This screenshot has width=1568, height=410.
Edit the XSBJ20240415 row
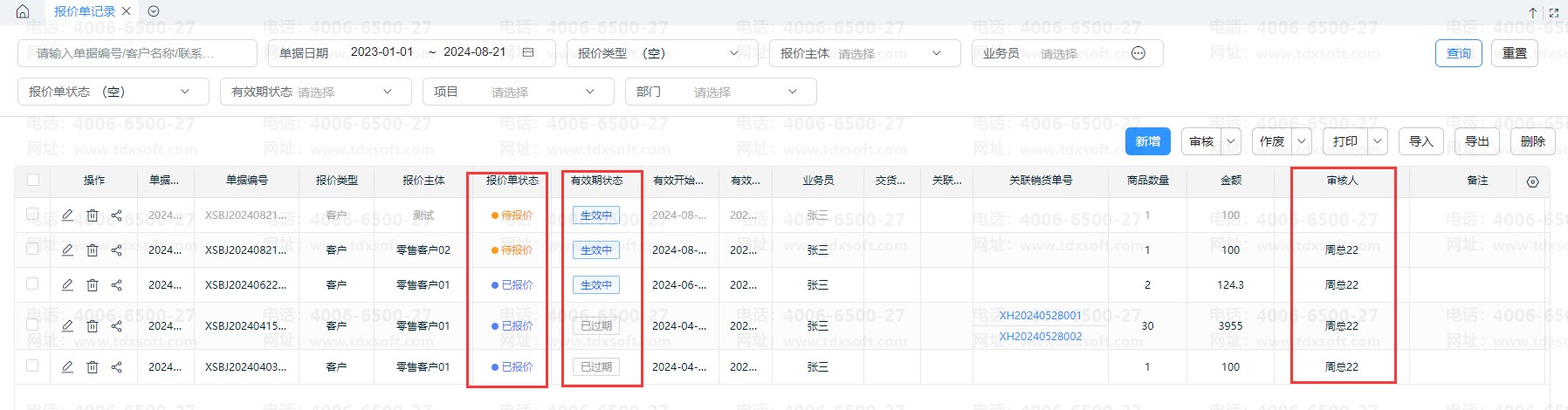coord(67,325)
